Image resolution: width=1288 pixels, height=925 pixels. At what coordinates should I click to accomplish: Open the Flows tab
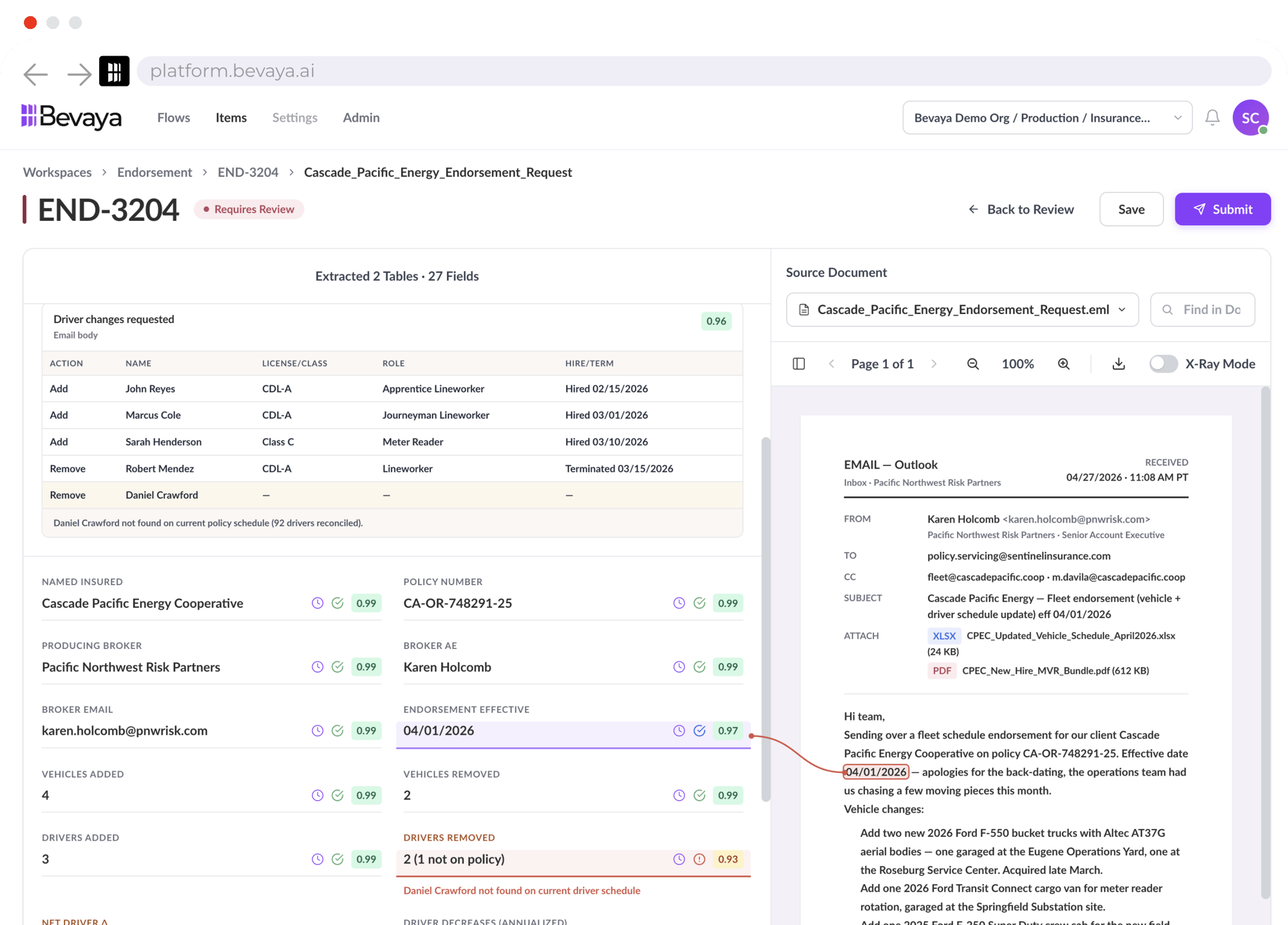pos(174,118)
